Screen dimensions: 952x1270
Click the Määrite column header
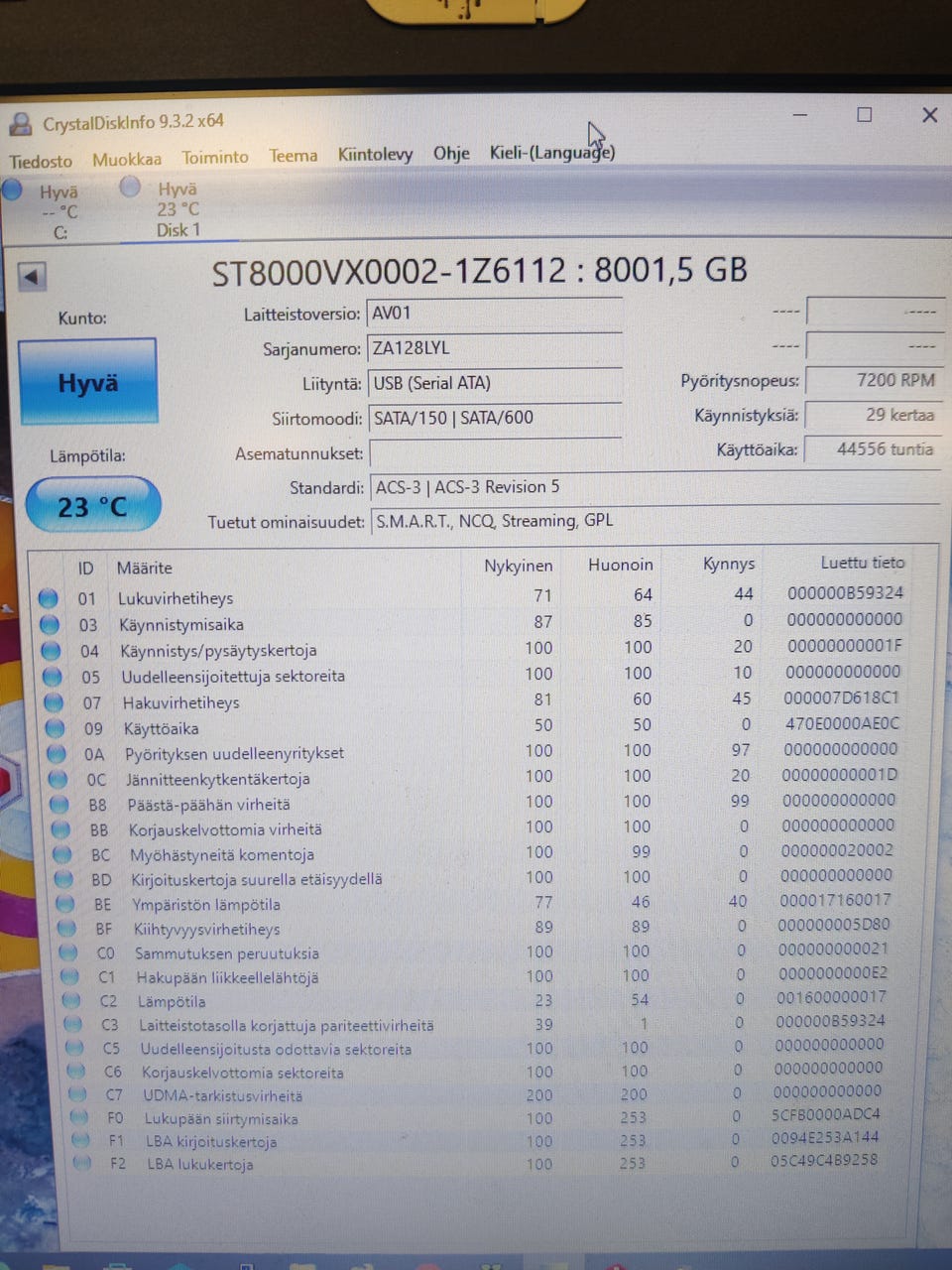[145, 568]
